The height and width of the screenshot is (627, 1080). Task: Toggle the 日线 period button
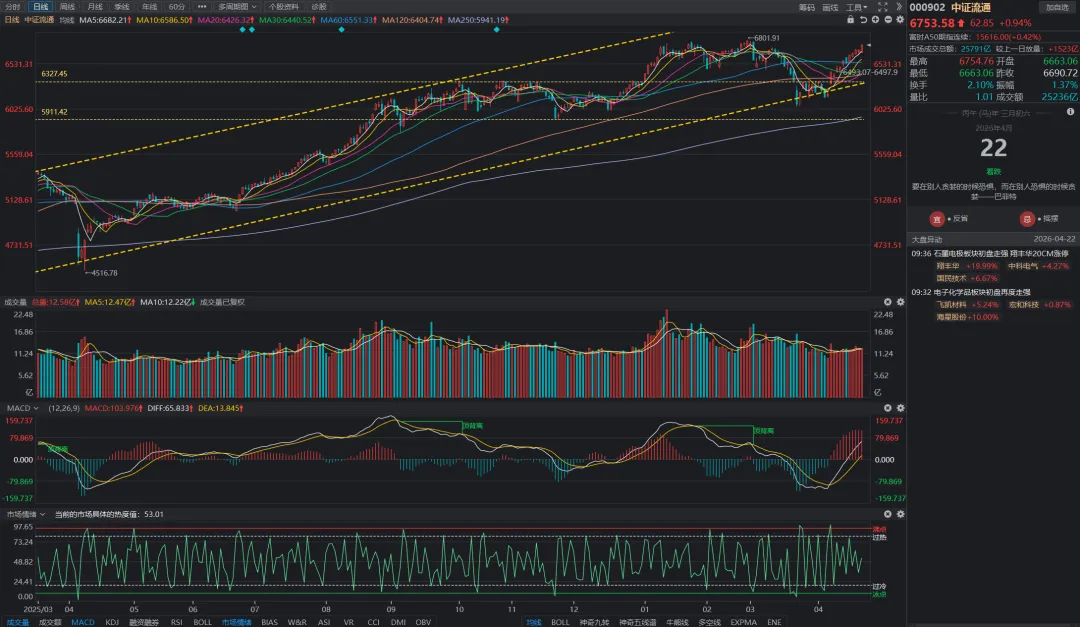[x=40, y=7]
